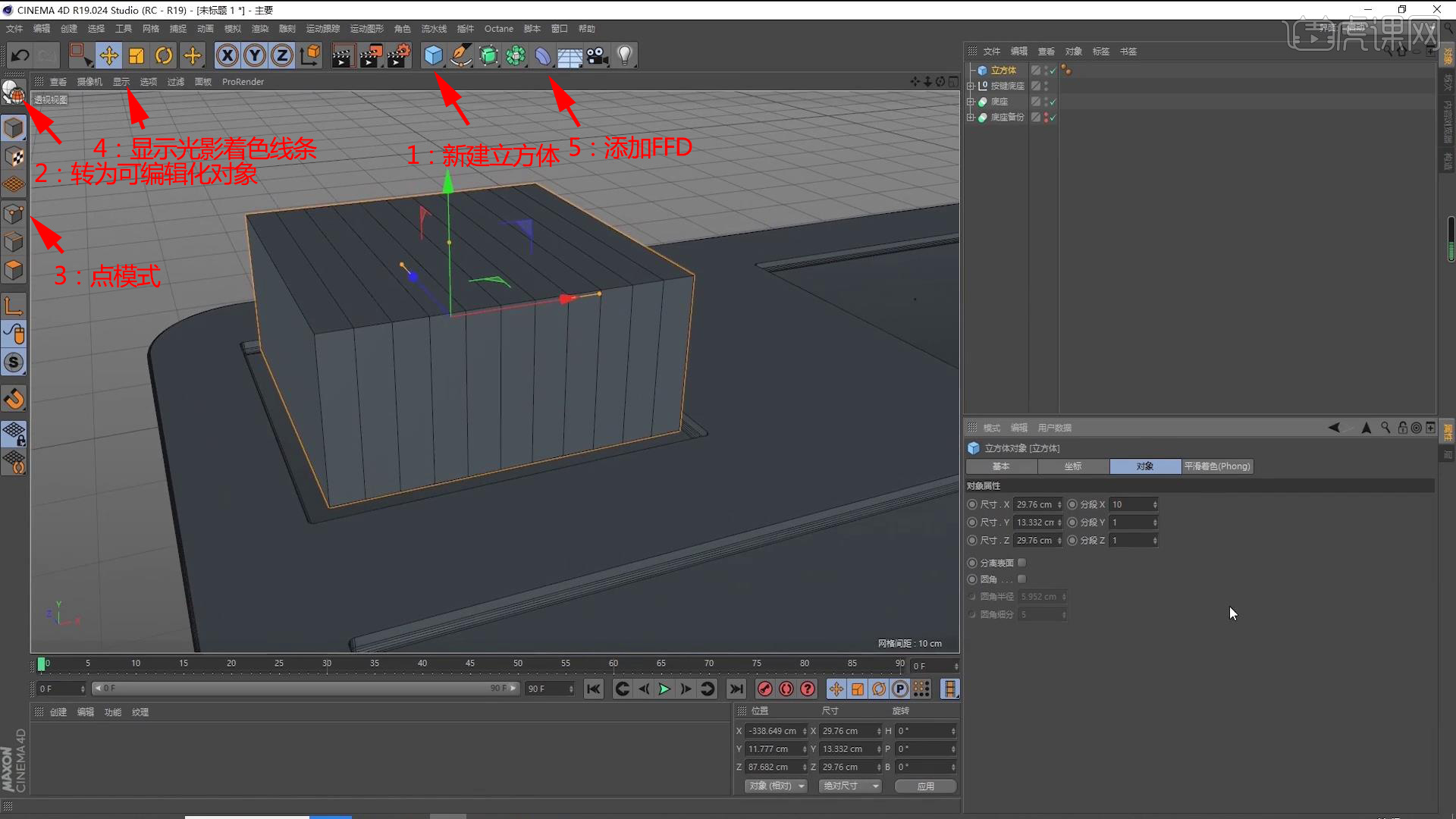Click the Undo arrow icon
The image size is (1456, 819).
[x=20, y=55]
